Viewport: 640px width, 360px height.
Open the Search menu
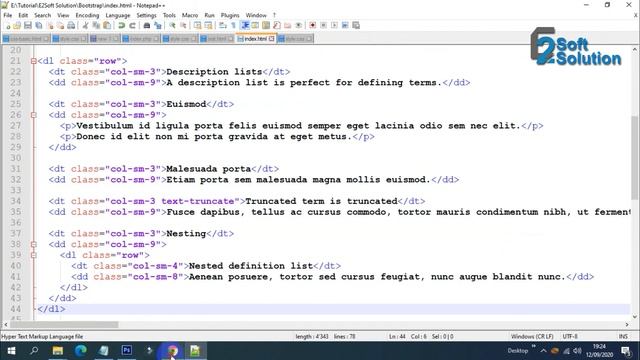(x=42, y=15)
